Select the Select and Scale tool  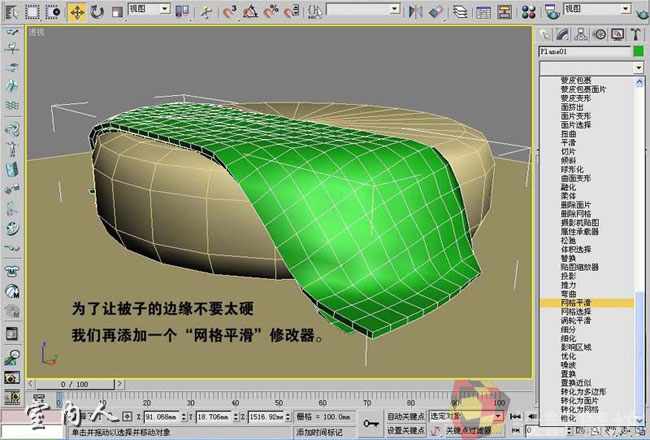[117, 12]
